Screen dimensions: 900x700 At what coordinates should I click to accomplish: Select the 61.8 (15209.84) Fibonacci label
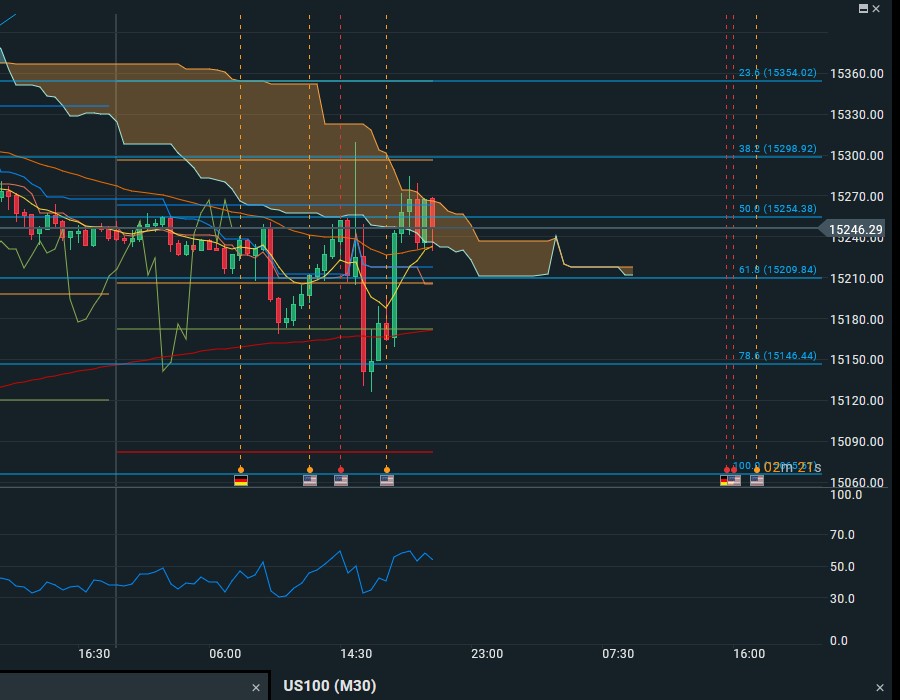coord(777,270)
